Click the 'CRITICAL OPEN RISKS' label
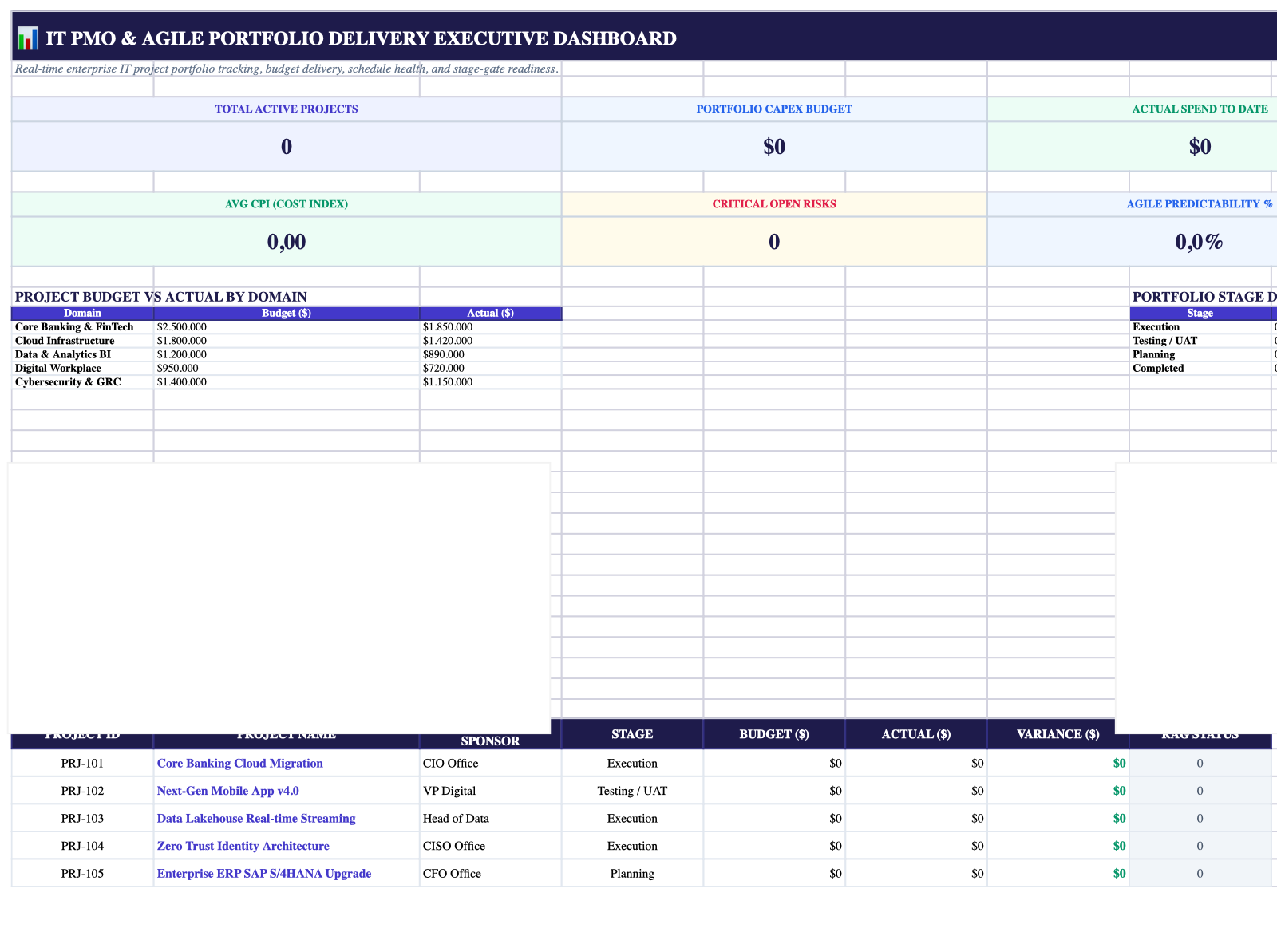This screenshot has width=1277, height=952. [x=774, y=203]
